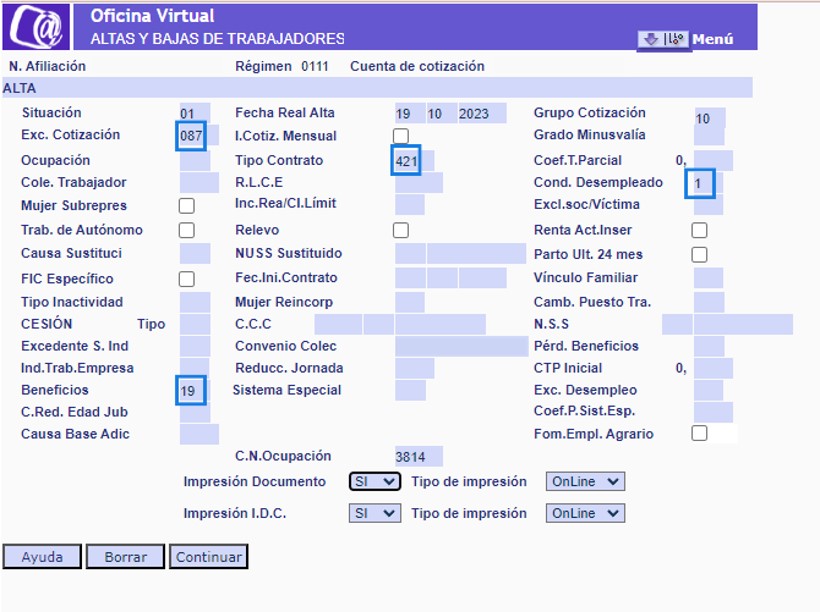Tick the I.Cotiz. Mensual checkbox
This screenshot has height=612, width=820.
tap(401, 136)
